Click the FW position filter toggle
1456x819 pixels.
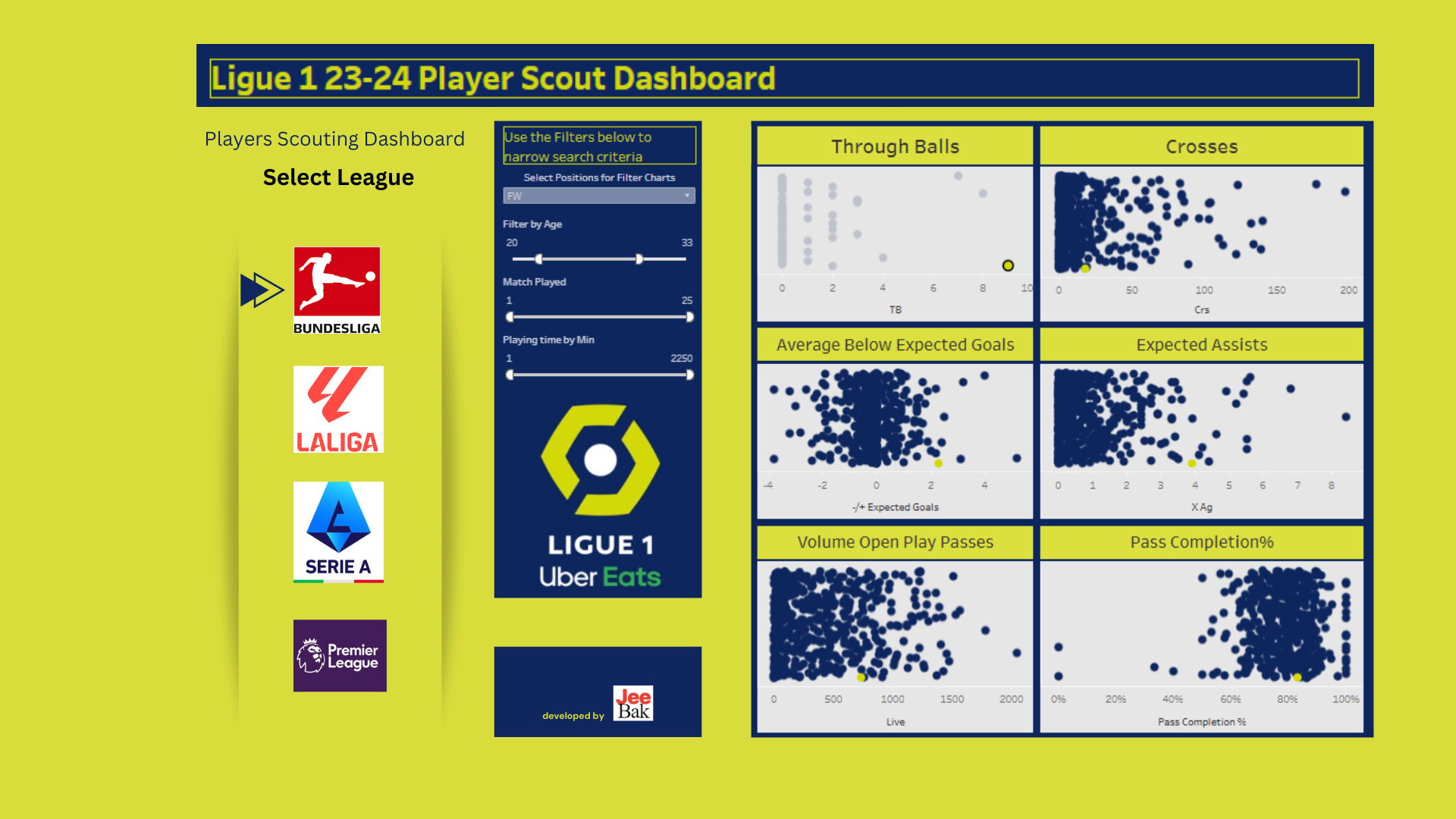pyautogui.click(x=596, y=197)
